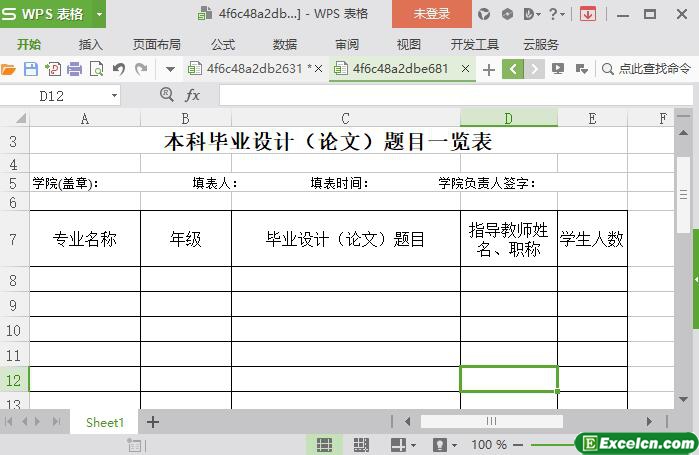699x455 pixels.
Task: Open the 视图 ribbon tab
Action: (409, 45)
